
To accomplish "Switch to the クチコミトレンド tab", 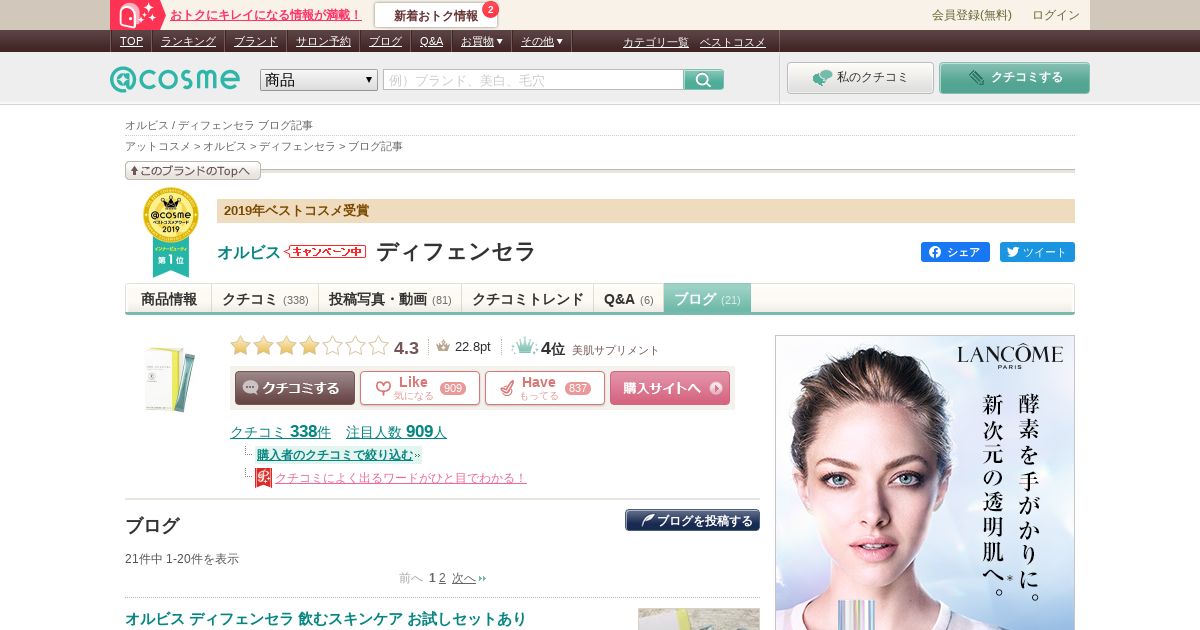I will pos(527,299).
